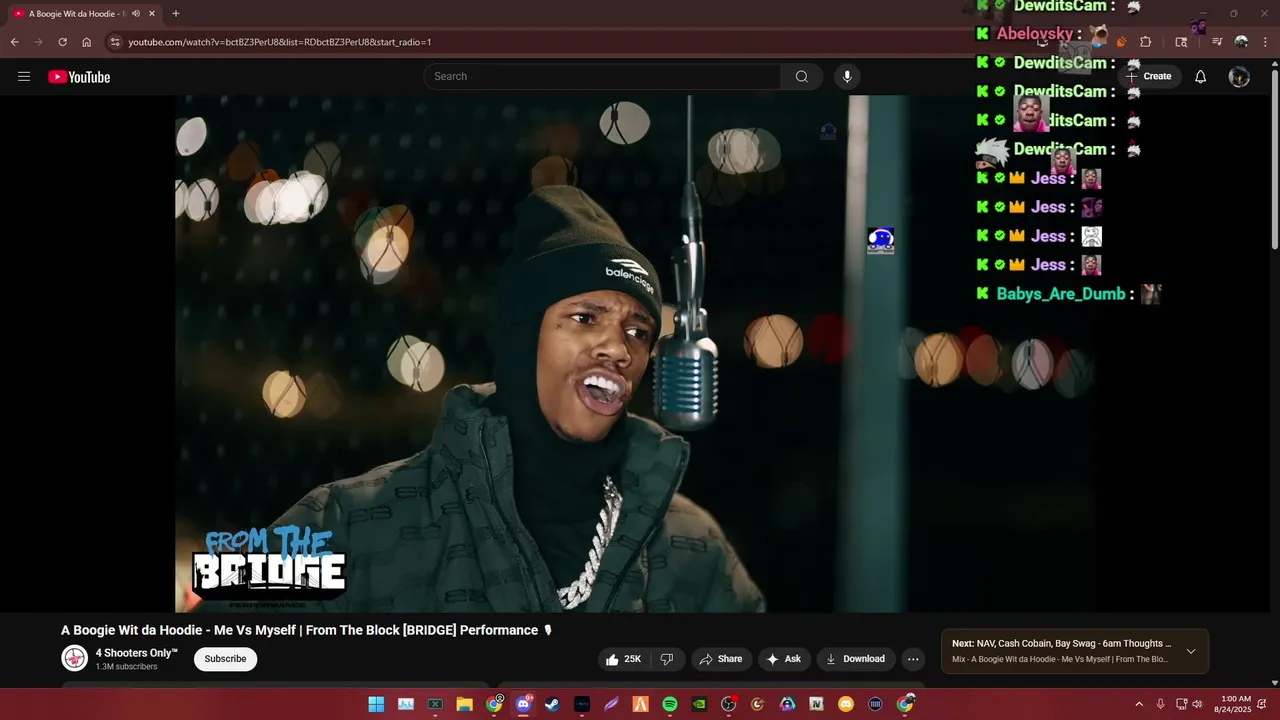Open the media controls music note icon
Image resolution: width=1280 pixels, height=720 pixels.
coord(1217,42)
